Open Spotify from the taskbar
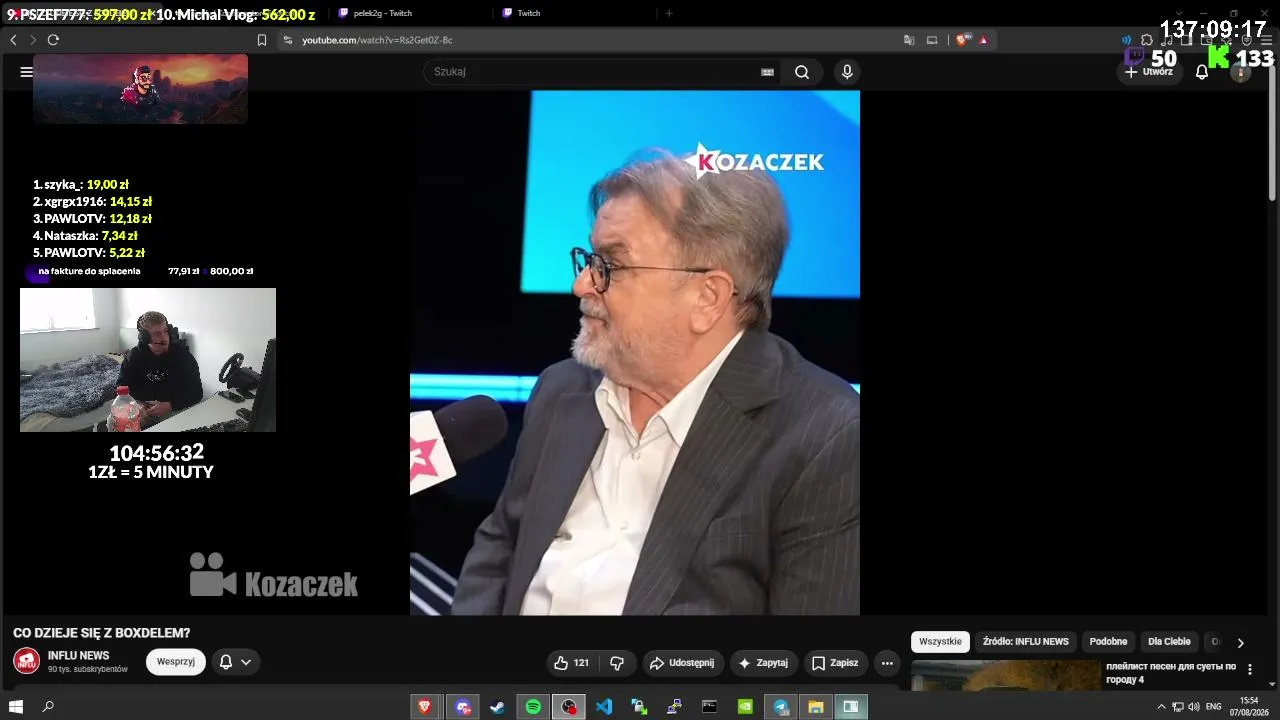 click(533, 707)
